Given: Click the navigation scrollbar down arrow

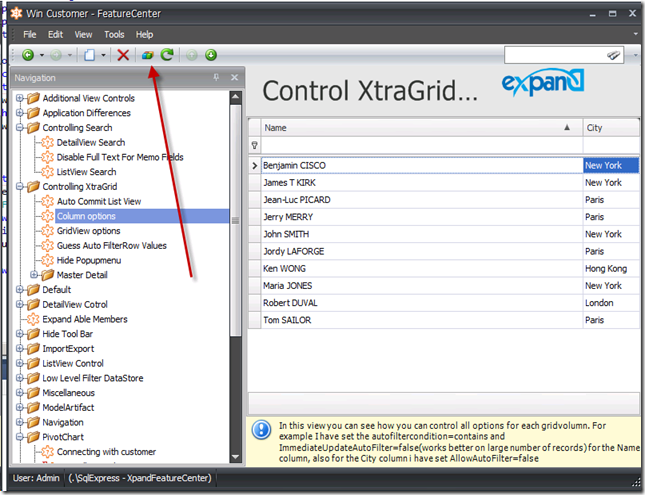Looking at the screenshot, I should (236, 457).
